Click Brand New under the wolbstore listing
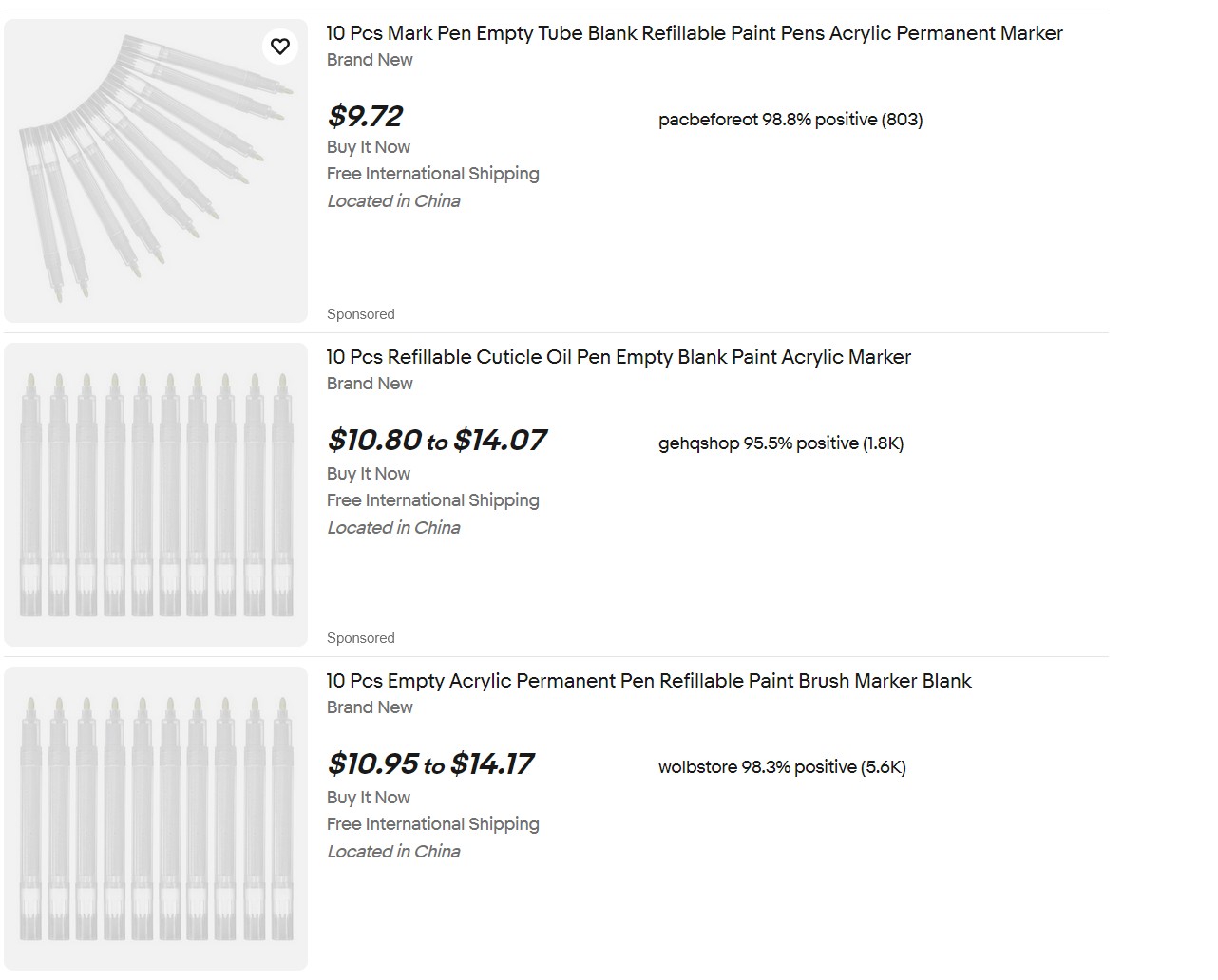Image resolution: width=1218 pixels, height=980 pixels. click(370, 707)
